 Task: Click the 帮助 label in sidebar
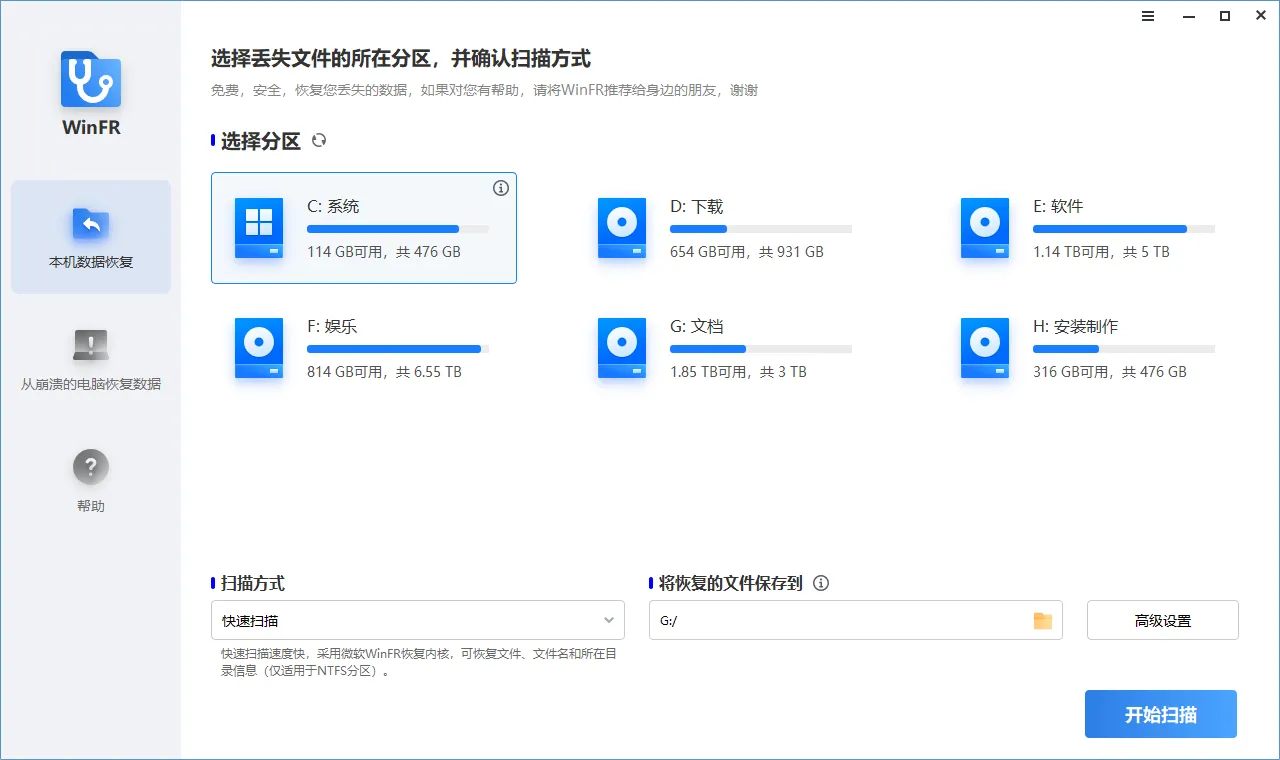click(x=91, y=506)
